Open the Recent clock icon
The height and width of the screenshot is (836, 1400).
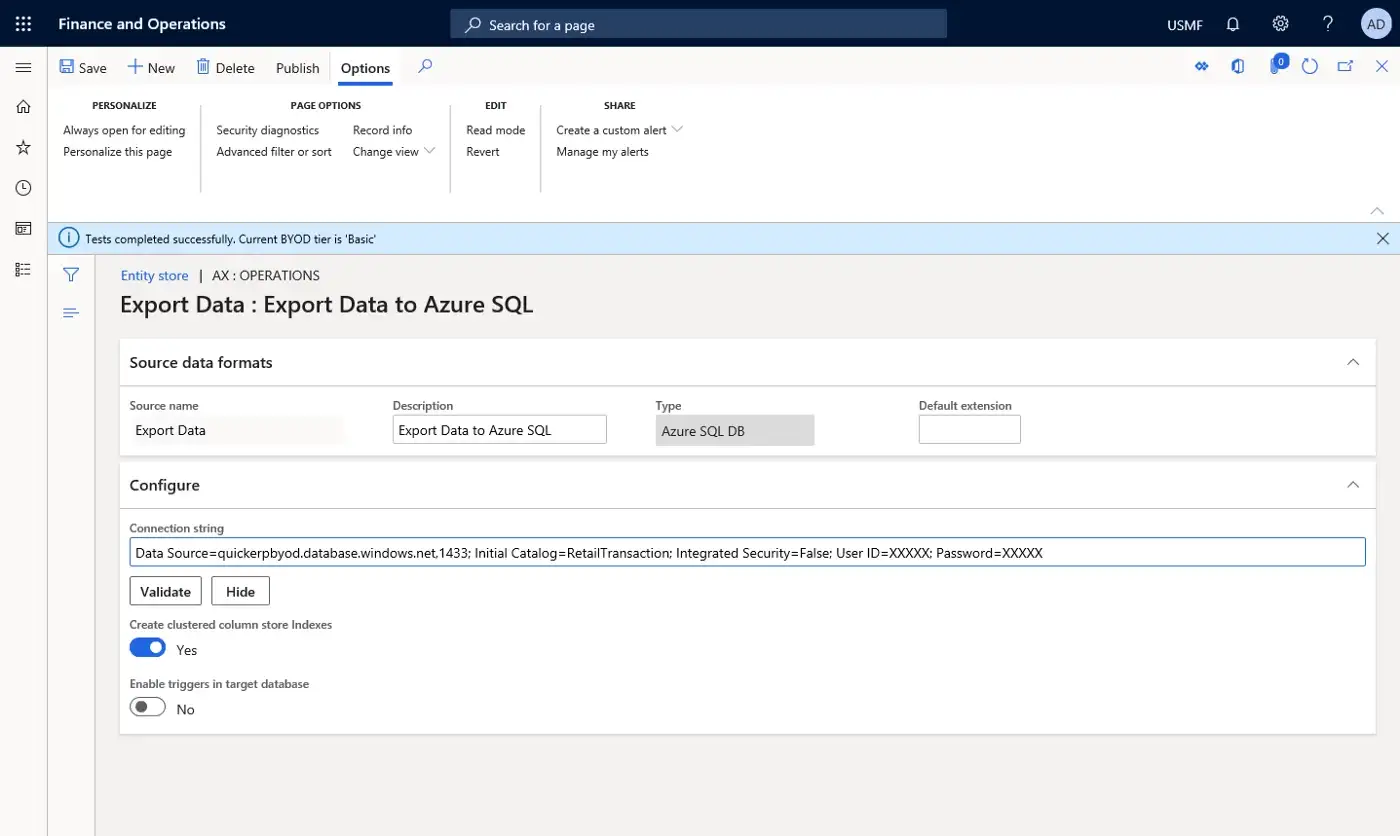pos(23,188)
